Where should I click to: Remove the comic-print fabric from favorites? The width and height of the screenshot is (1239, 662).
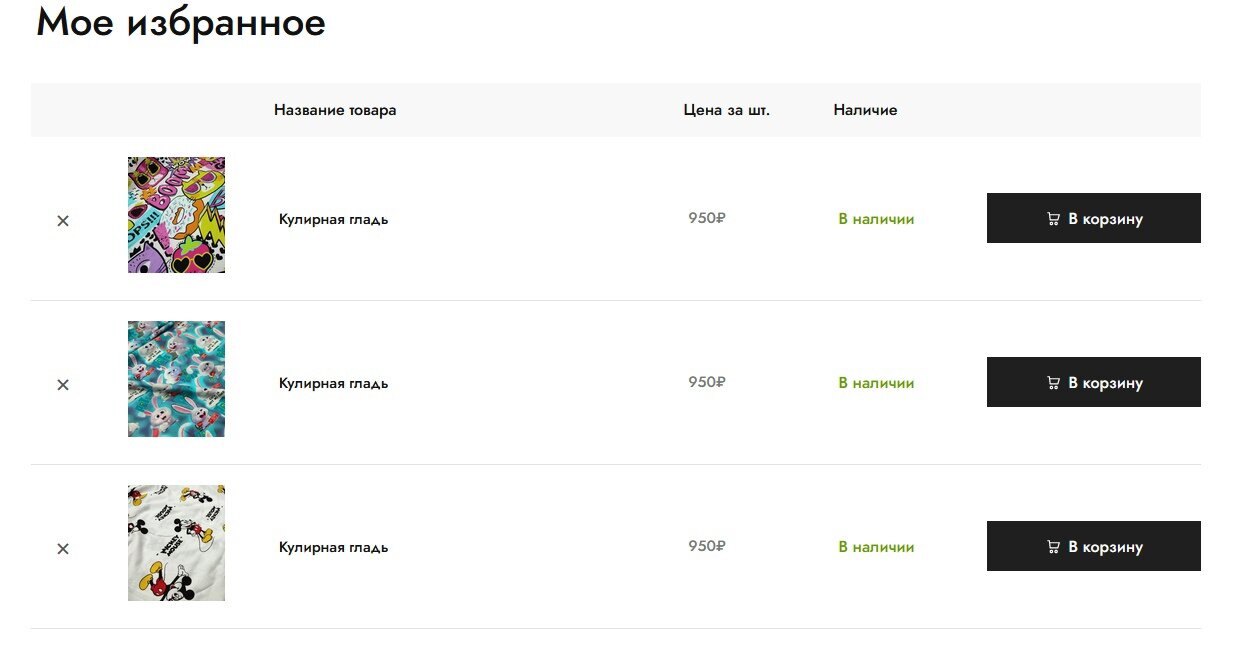pyautogui.click(x=63, y=221)
